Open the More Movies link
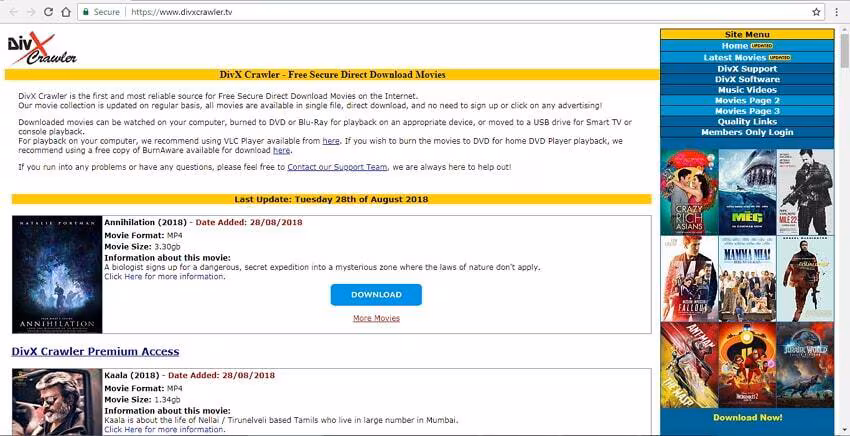 tap(376, 318)
